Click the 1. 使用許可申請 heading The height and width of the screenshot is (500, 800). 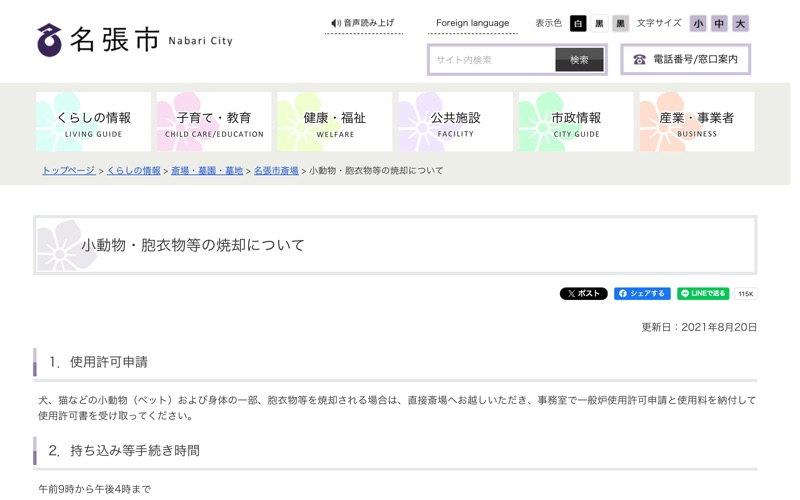click(x=98, y=362)
